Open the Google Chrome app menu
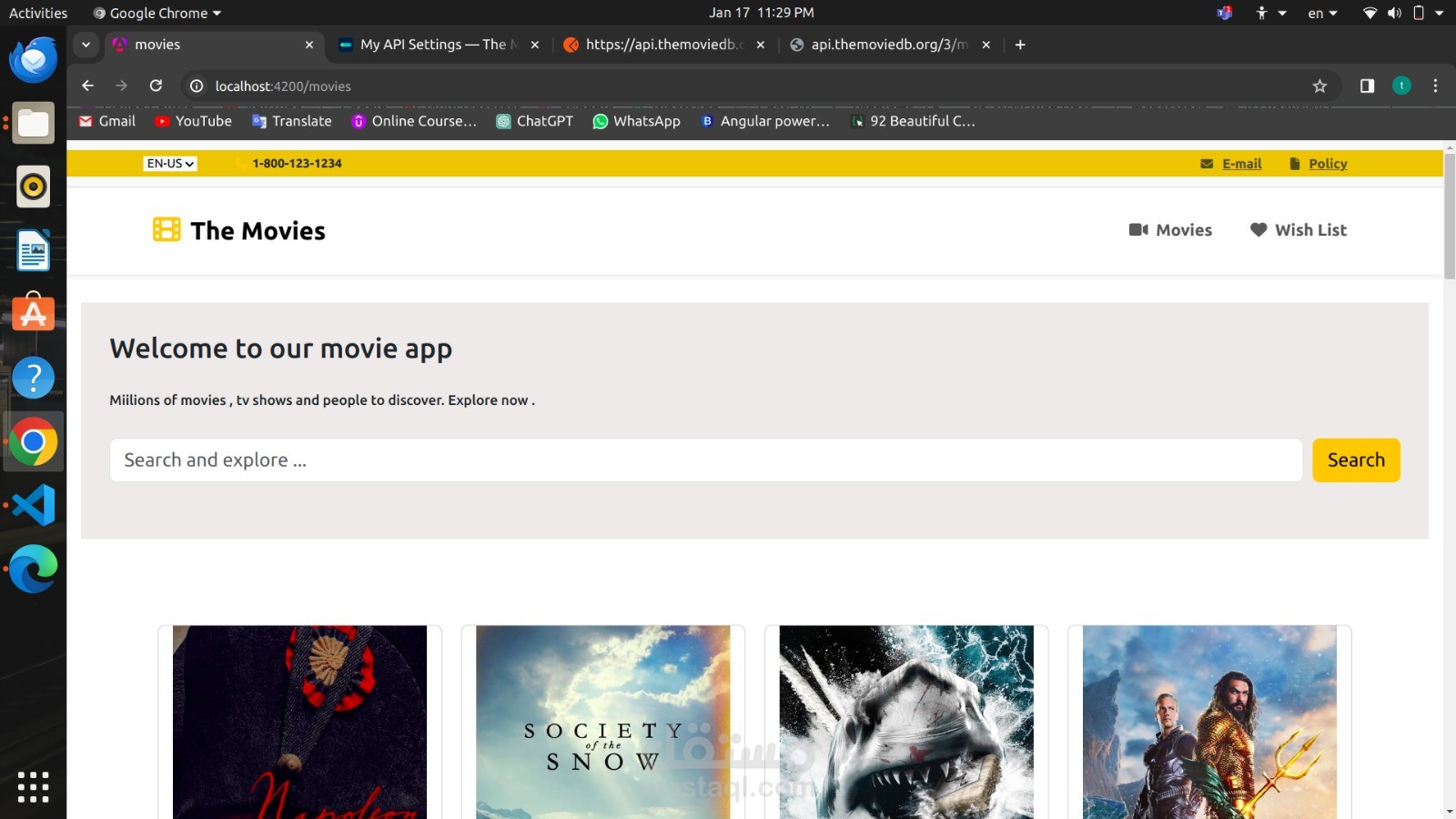Viewport: 1456px width, 819px height. pyautogui.click(x=157, y=13)
